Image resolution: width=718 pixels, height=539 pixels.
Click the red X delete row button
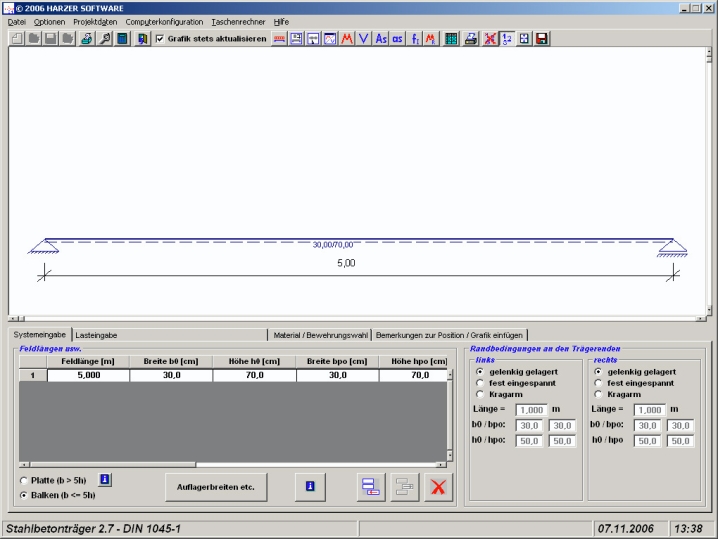(438, 487)
